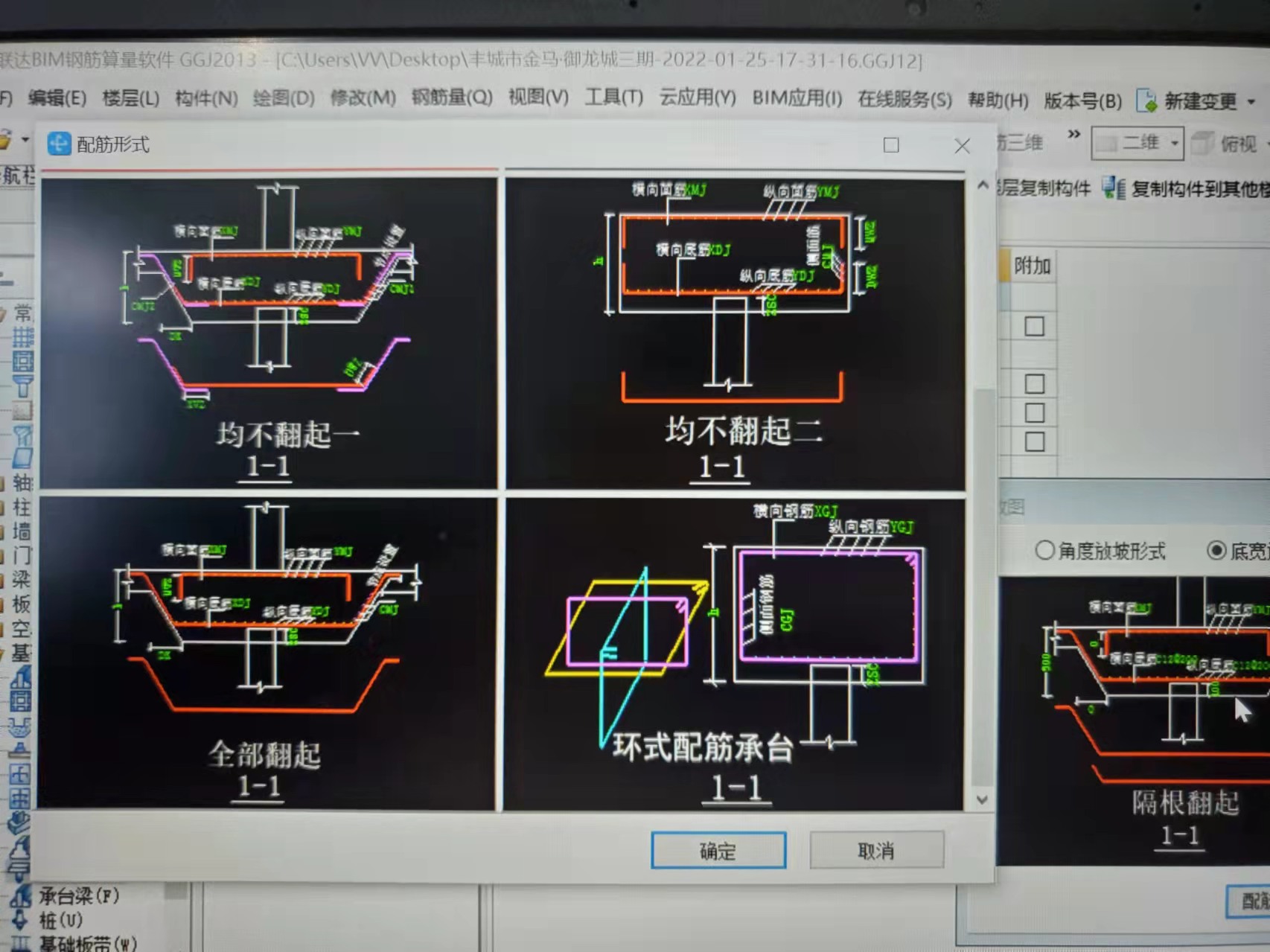Image resolution: width=1270 pixels, height=952 pixels.
Task: Open the 编辑(E) menu
Action: (57, 98)
